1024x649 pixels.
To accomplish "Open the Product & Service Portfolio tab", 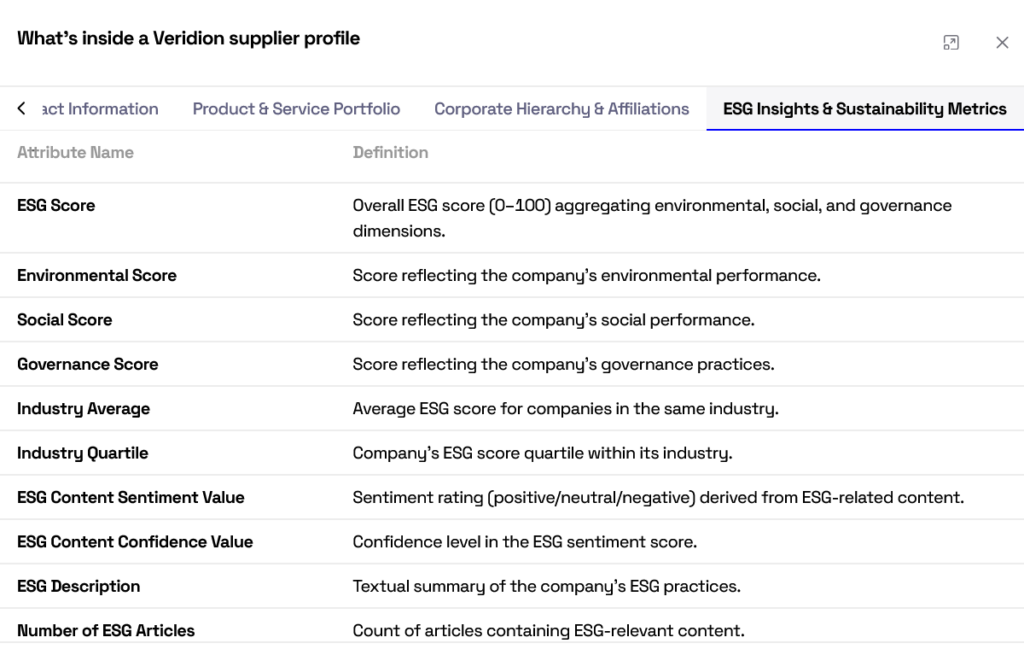I will tap(296, 109).
